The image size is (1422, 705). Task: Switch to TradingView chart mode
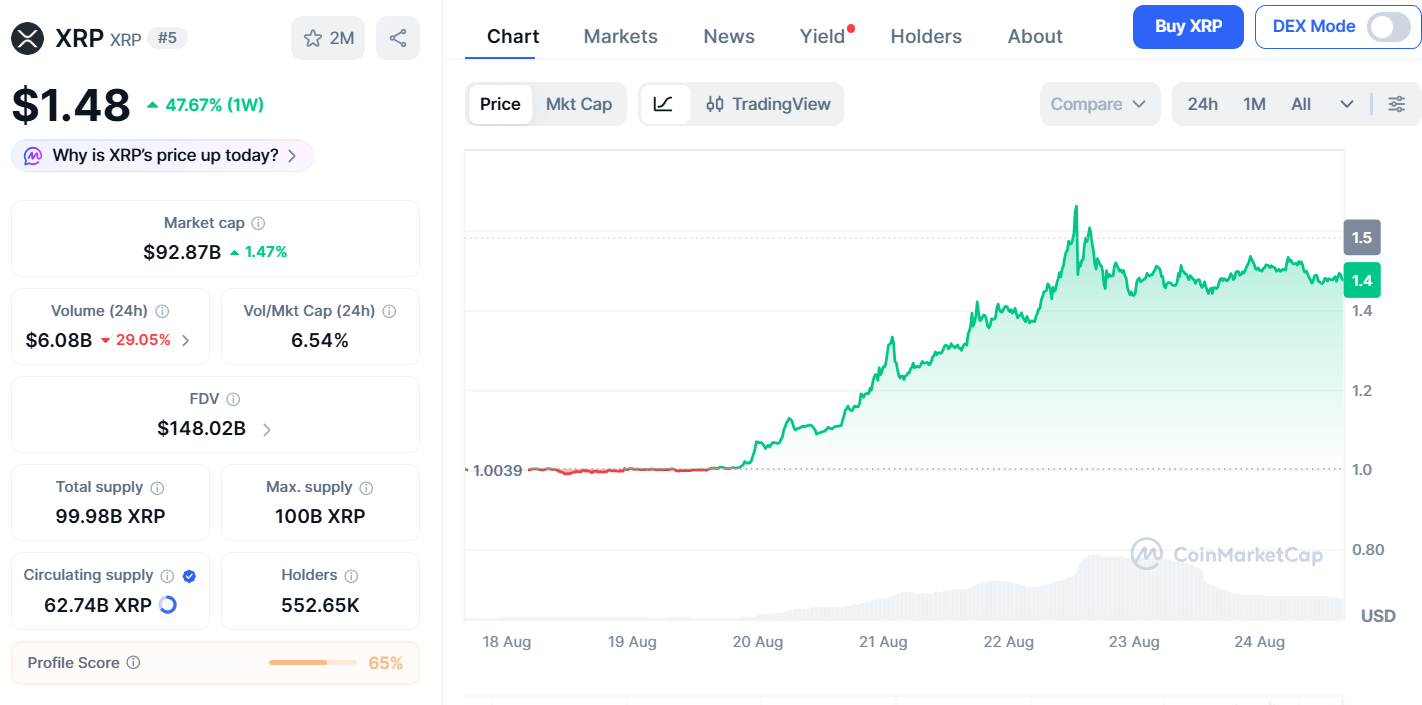tap(768, 104)
